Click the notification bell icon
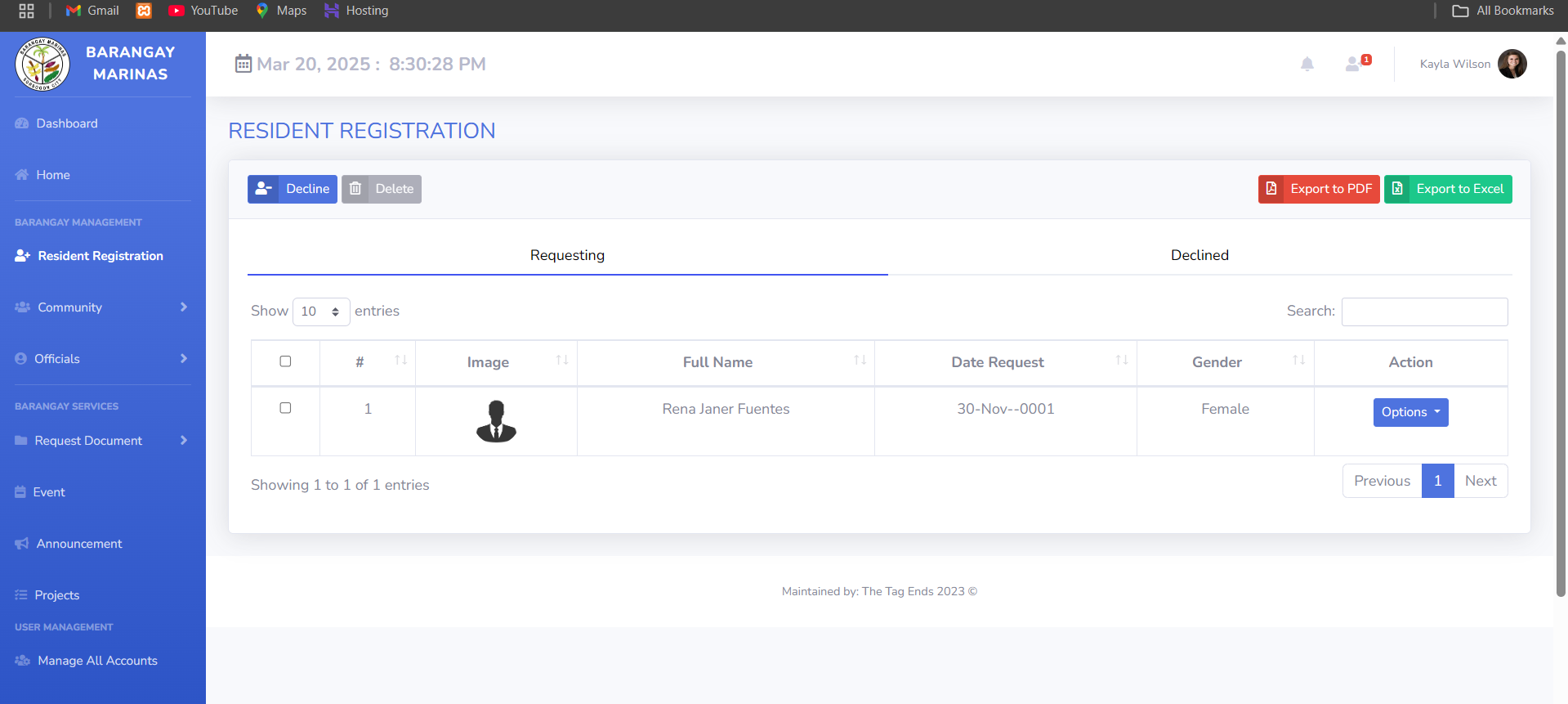Image resolution: width=1568 pixels, height=704 pixels. pos(1307,64)
